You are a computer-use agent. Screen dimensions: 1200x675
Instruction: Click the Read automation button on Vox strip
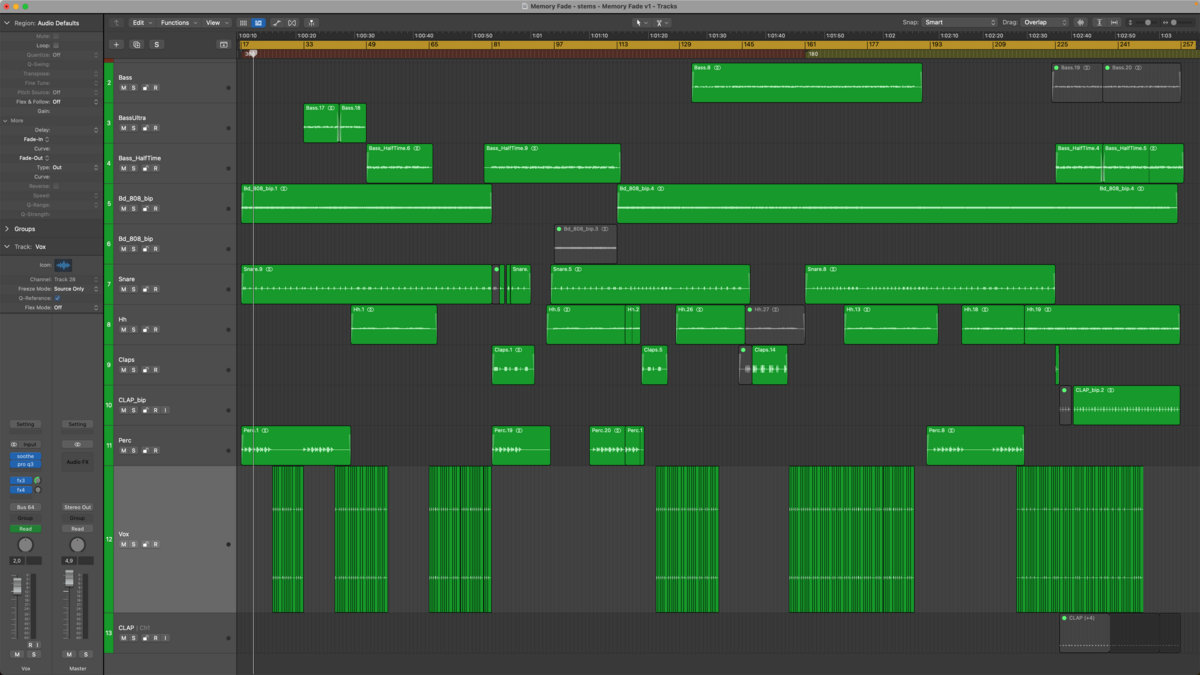pos(25,529)
